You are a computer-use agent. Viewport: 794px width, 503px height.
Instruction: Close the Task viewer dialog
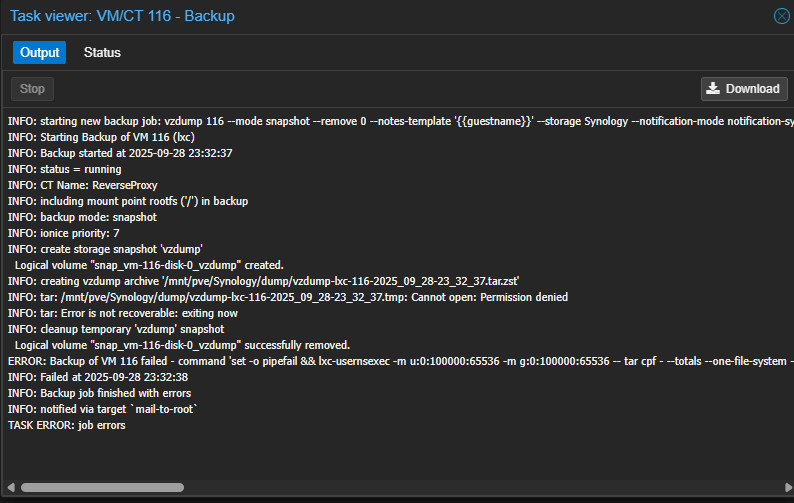click(x=781, y=16)
